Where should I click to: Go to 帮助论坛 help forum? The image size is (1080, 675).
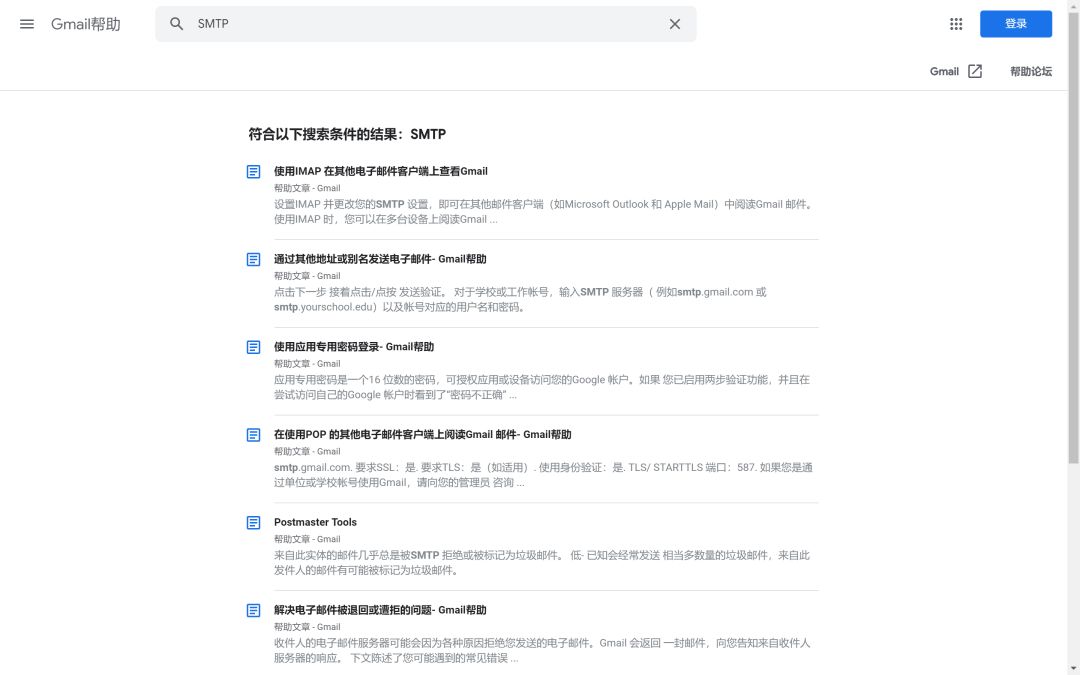pyautogui.click(x=1030, y=71)
